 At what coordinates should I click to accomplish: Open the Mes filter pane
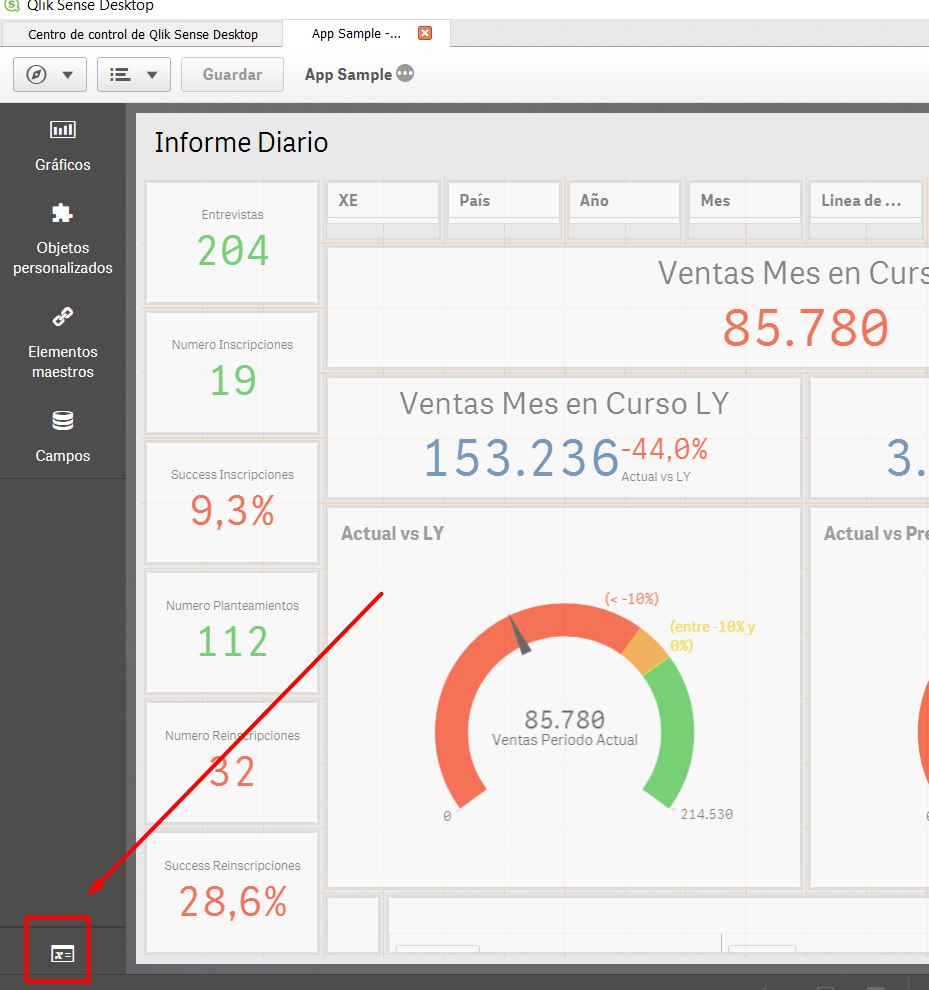coord(745,210)
